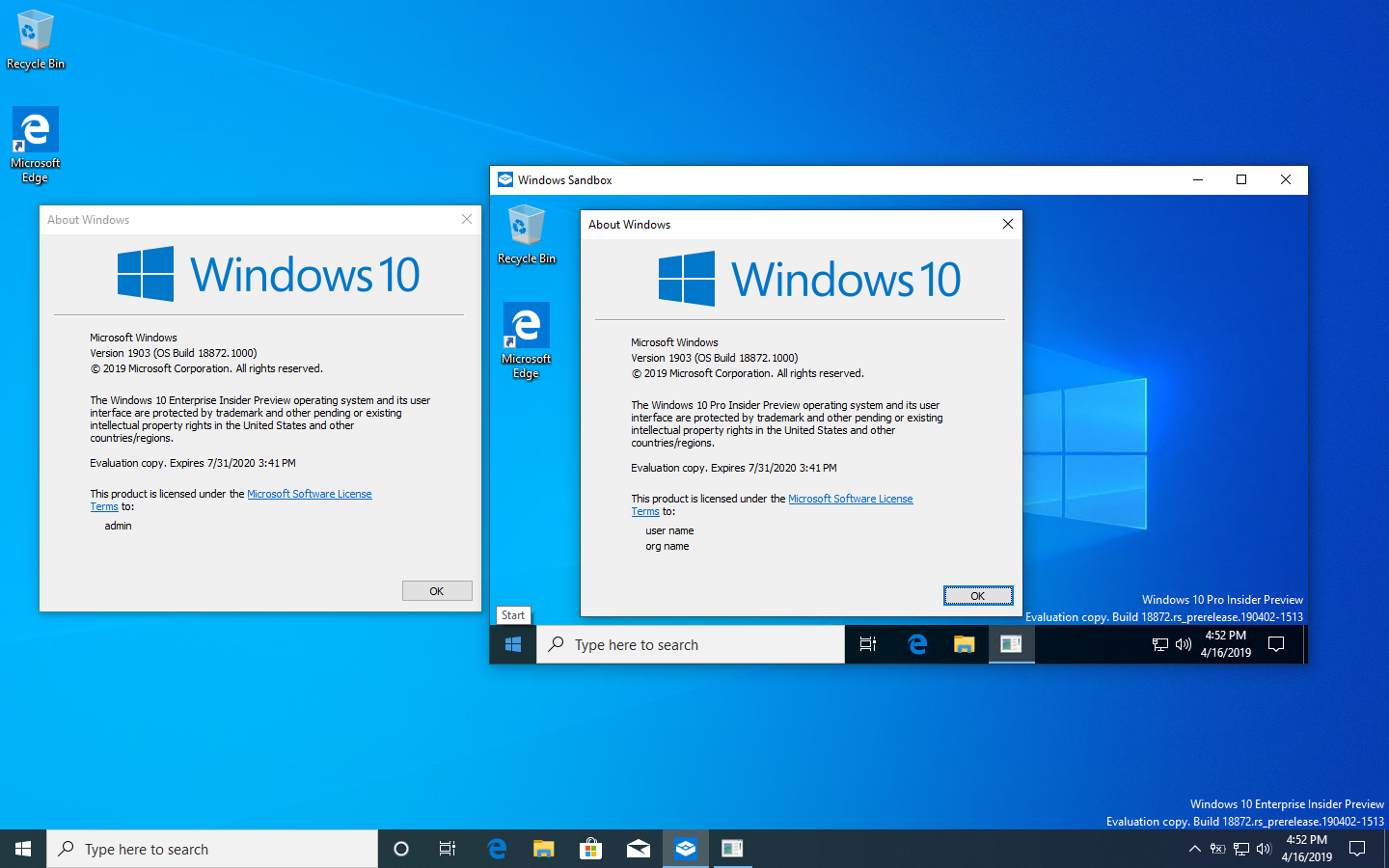This screenshot has height=868, width=1389.
Task: Open Microsoft Store on host taskbar
Action: tap(590, 849)
